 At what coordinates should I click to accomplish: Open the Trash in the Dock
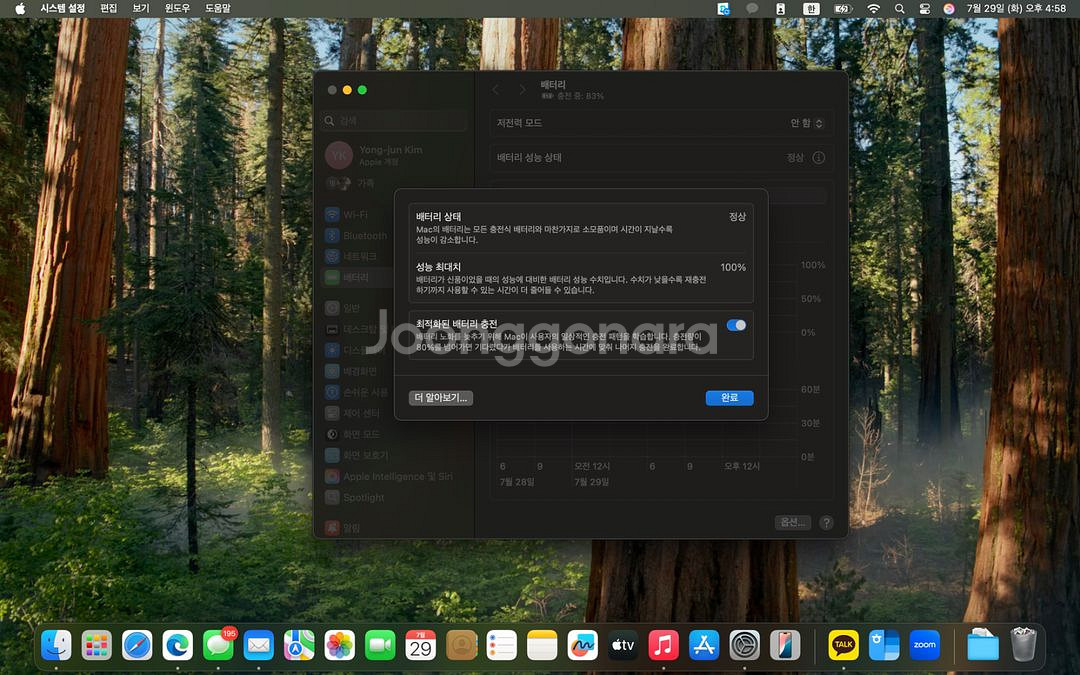click(1024, 645)
